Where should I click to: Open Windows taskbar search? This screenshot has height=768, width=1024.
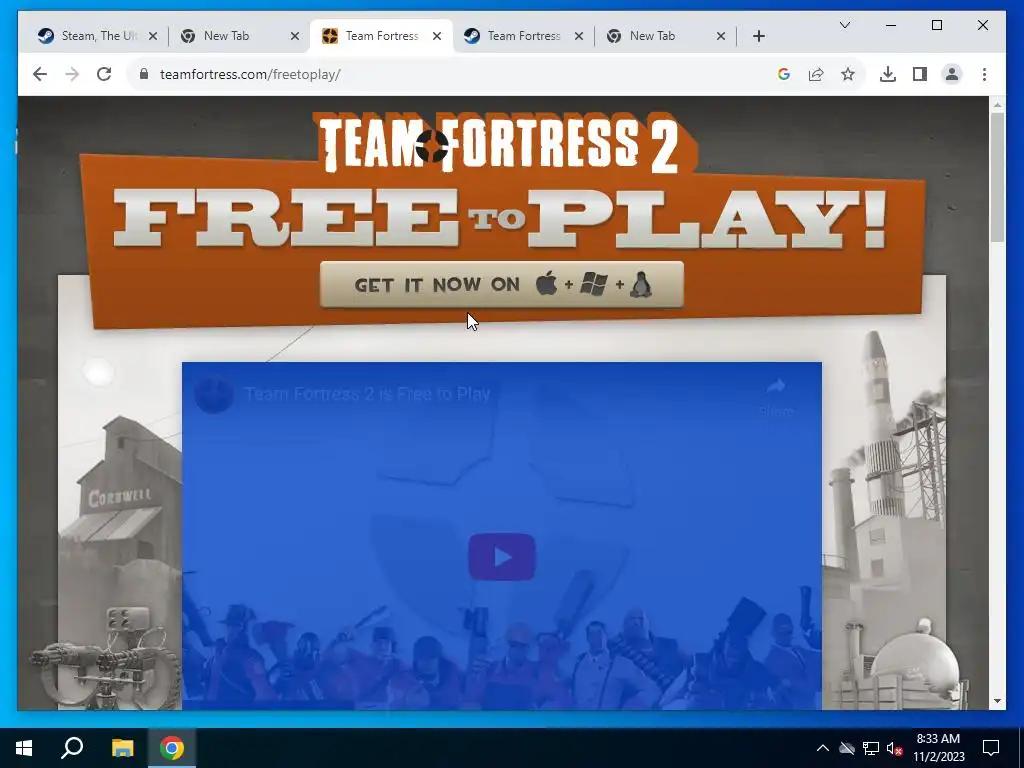pyautogui.click(x=72, y=748)
